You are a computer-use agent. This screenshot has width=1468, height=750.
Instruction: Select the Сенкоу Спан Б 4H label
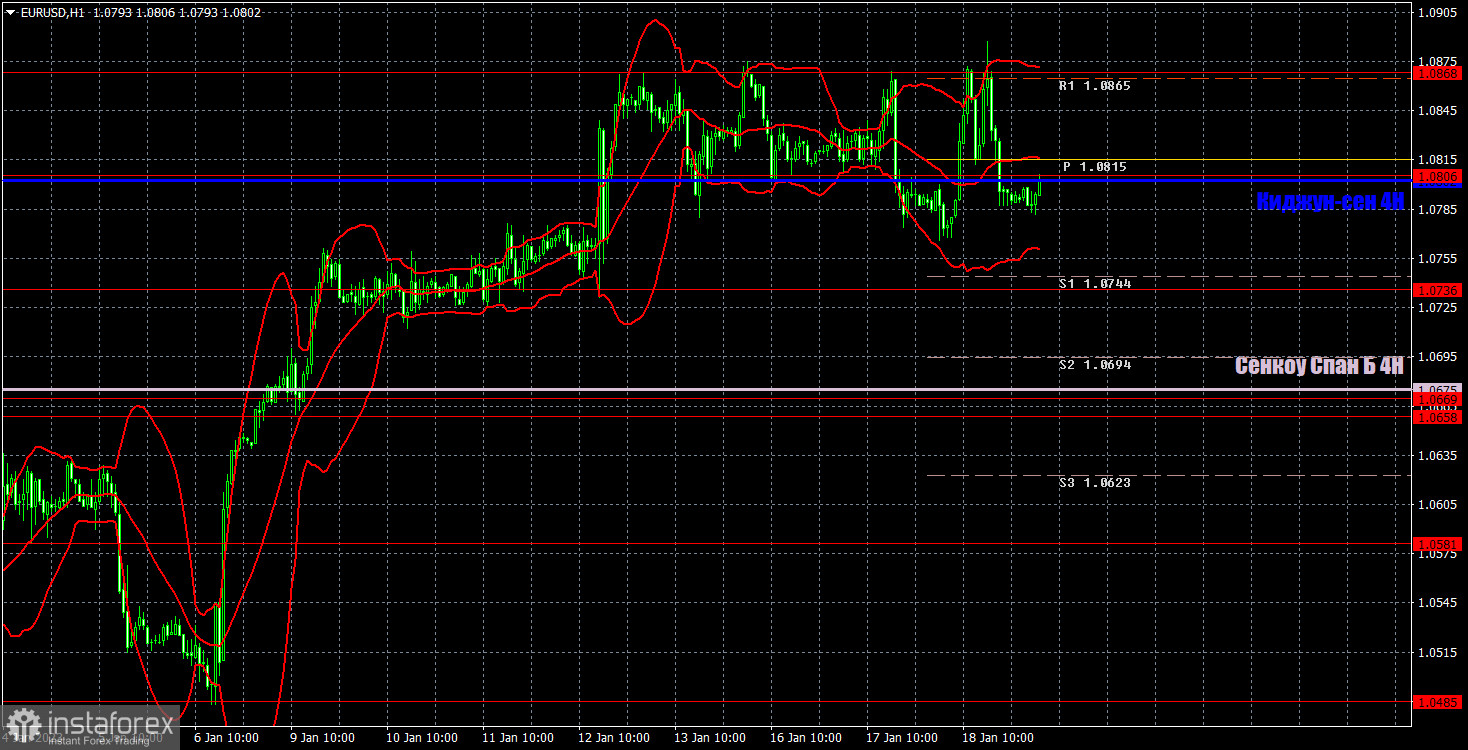coord(1319,366)
